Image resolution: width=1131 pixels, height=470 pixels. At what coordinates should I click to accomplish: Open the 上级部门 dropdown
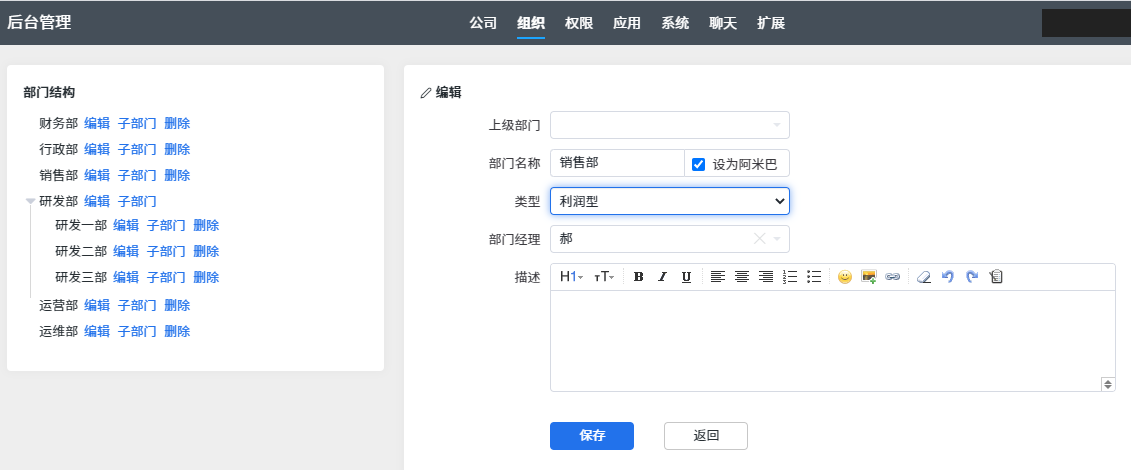669,125
